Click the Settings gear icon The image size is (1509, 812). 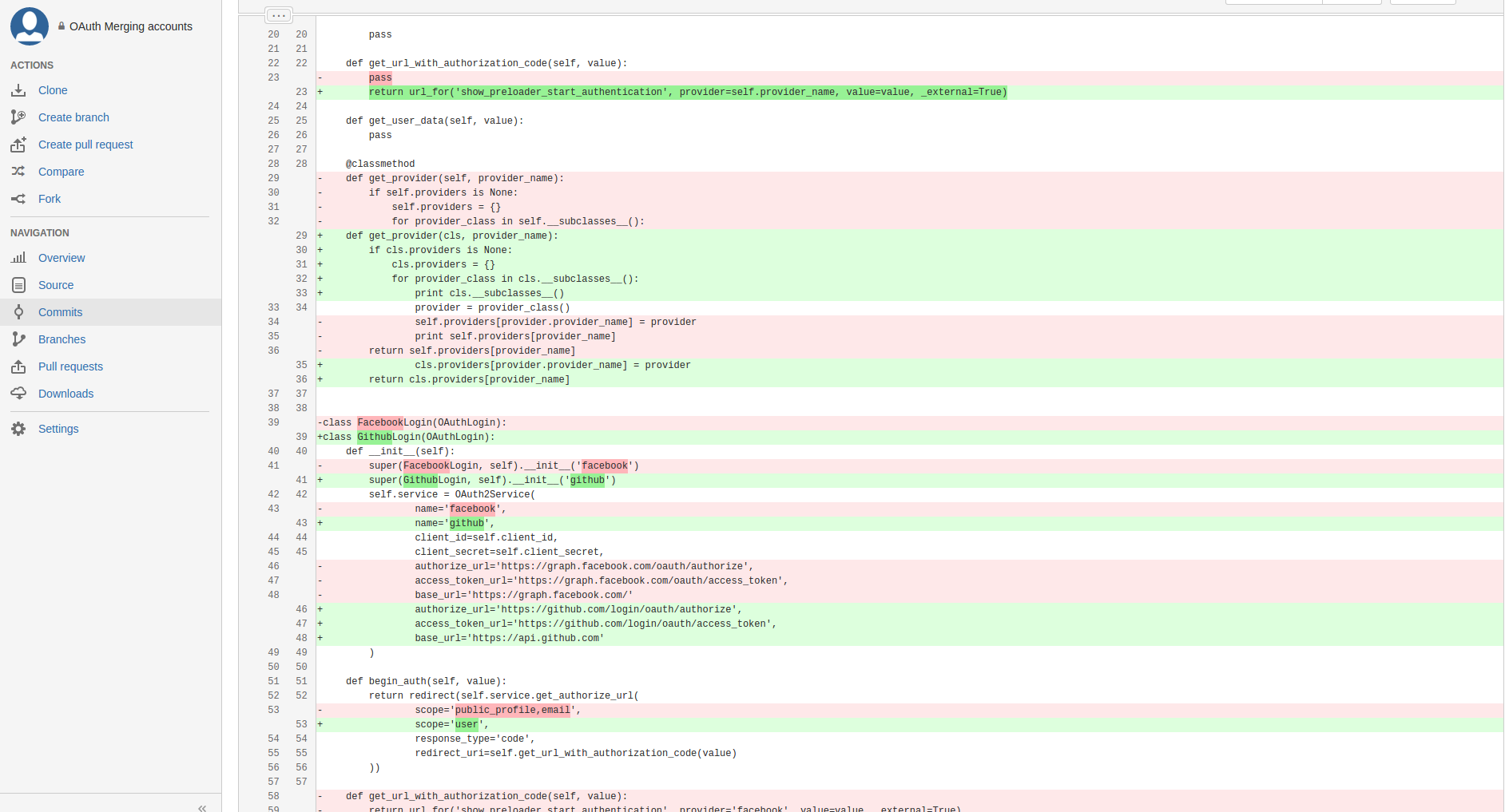pos(18,429)
